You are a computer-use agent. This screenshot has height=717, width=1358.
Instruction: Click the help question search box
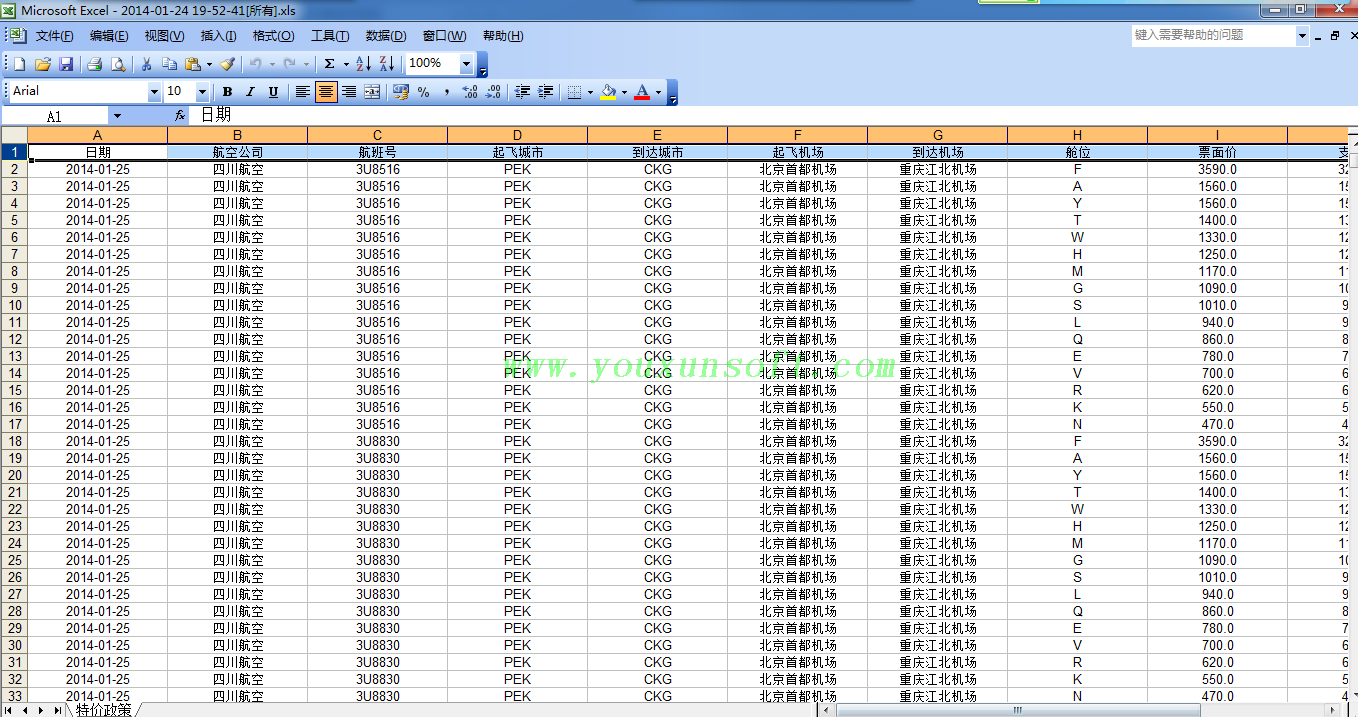pyautogui.click(x=1213, y=35)
